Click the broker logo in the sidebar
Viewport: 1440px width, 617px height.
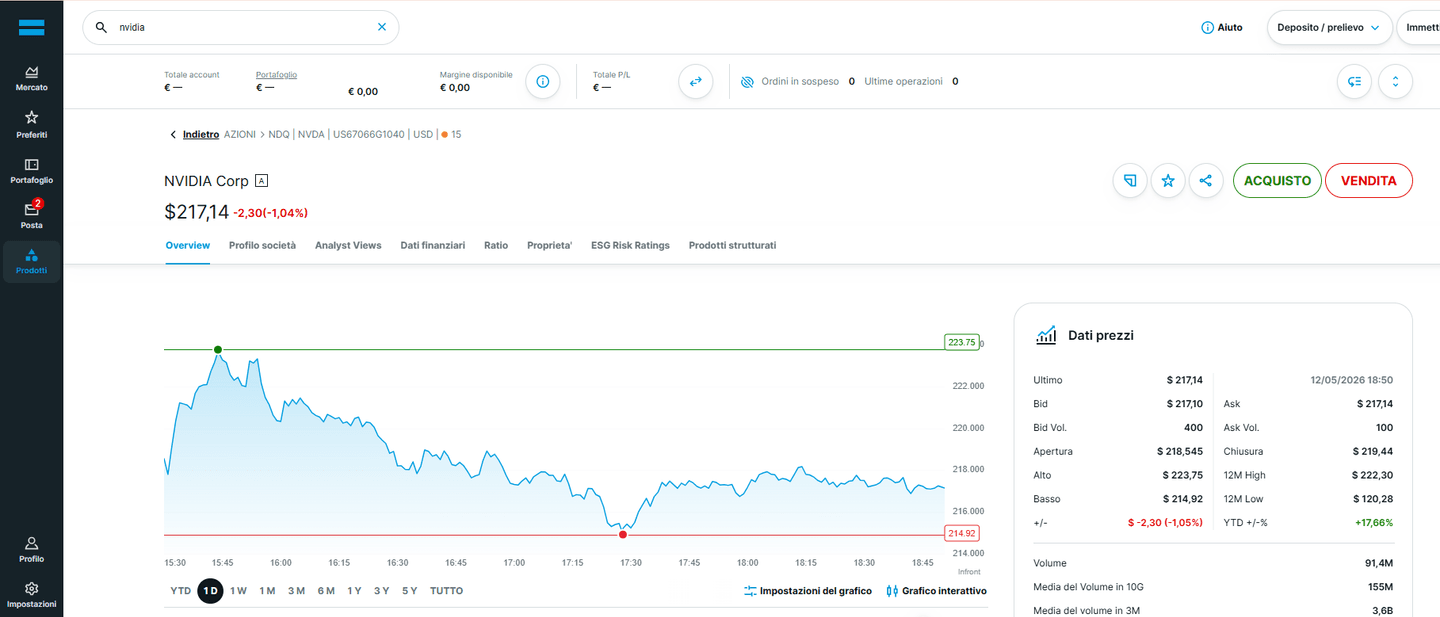point(31,27)
